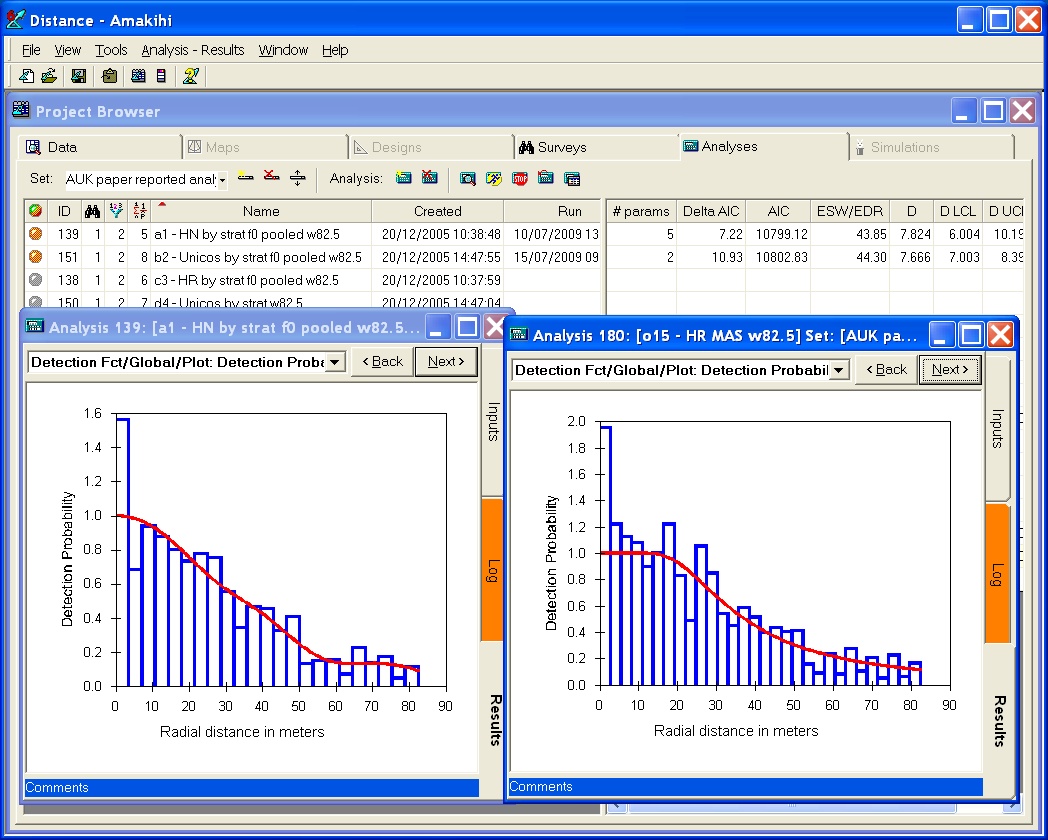This screenshot has height=840, width=1048.
Task: Switch to the Data tab
Action: pyautogui.click(x=99, y=147)
